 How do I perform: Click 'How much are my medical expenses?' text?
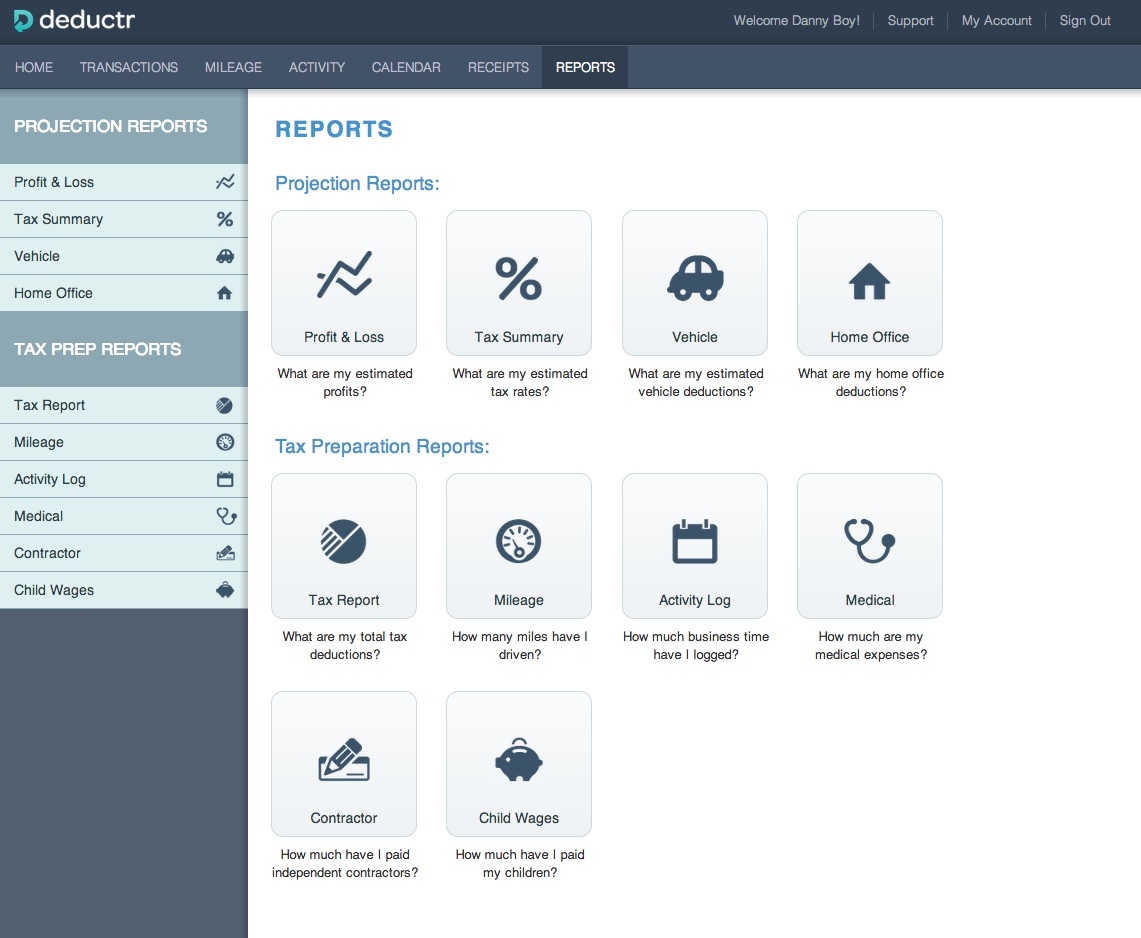pos(871,645)
